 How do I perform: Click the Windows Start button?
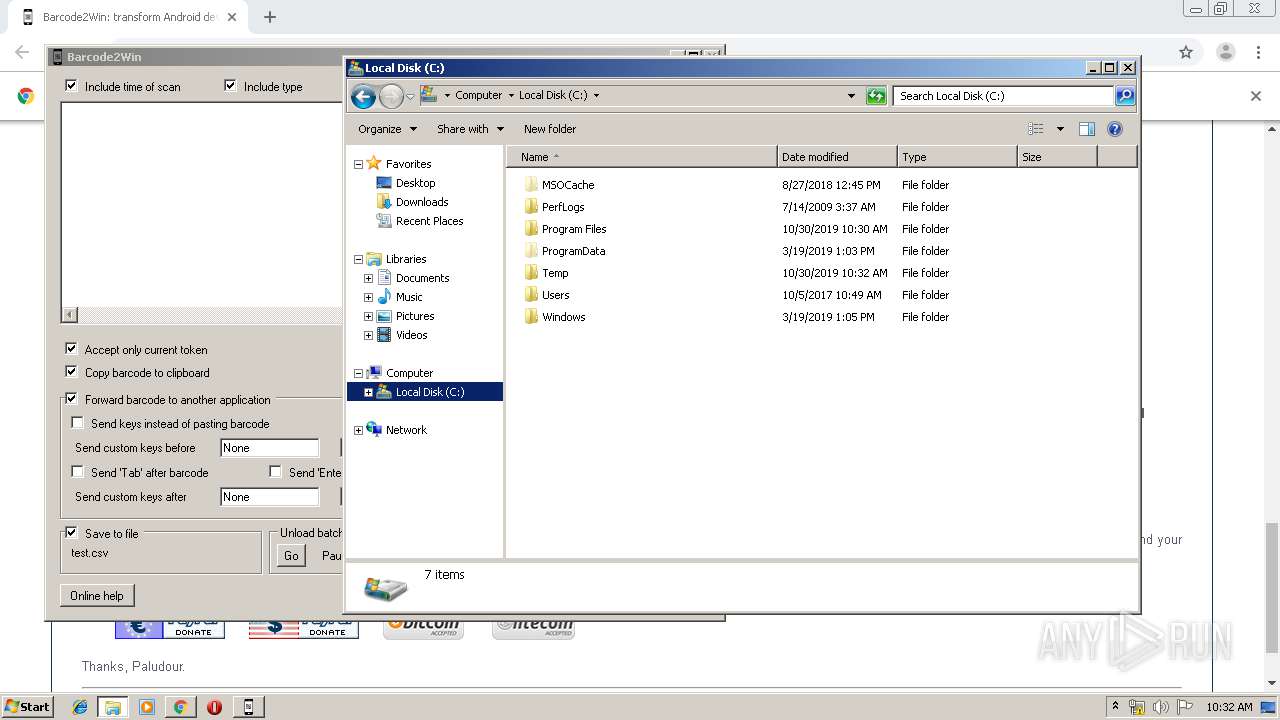(x=27, y=707)
